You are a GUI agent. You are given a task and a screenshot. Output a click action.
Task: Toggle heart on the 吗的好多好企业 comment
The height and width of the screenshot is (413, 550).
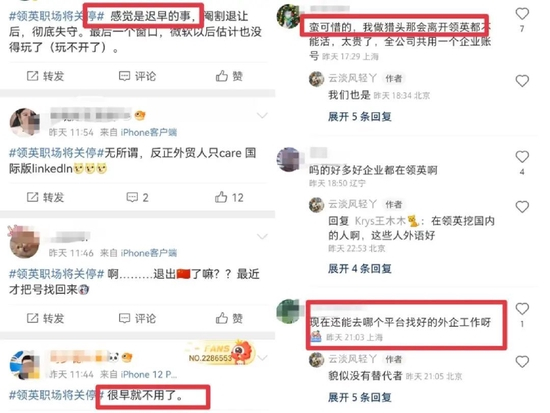coord(522,157)
